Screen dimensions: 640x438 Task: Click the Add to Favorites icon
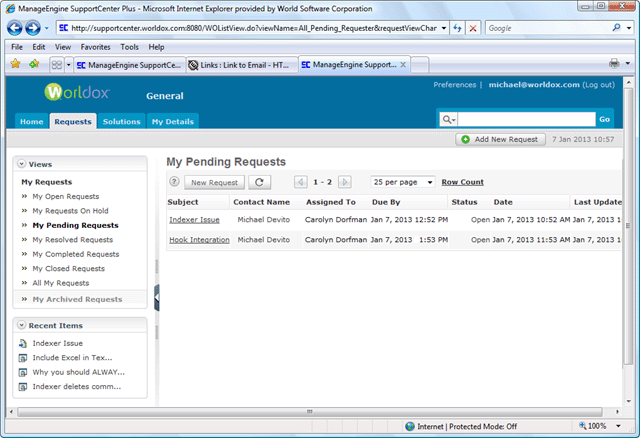click(x=34, y=64)
